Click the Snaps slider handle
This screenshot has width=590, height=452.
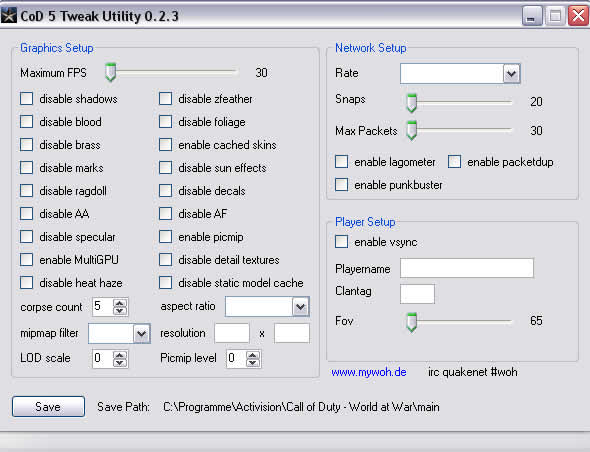pos(412,103)
